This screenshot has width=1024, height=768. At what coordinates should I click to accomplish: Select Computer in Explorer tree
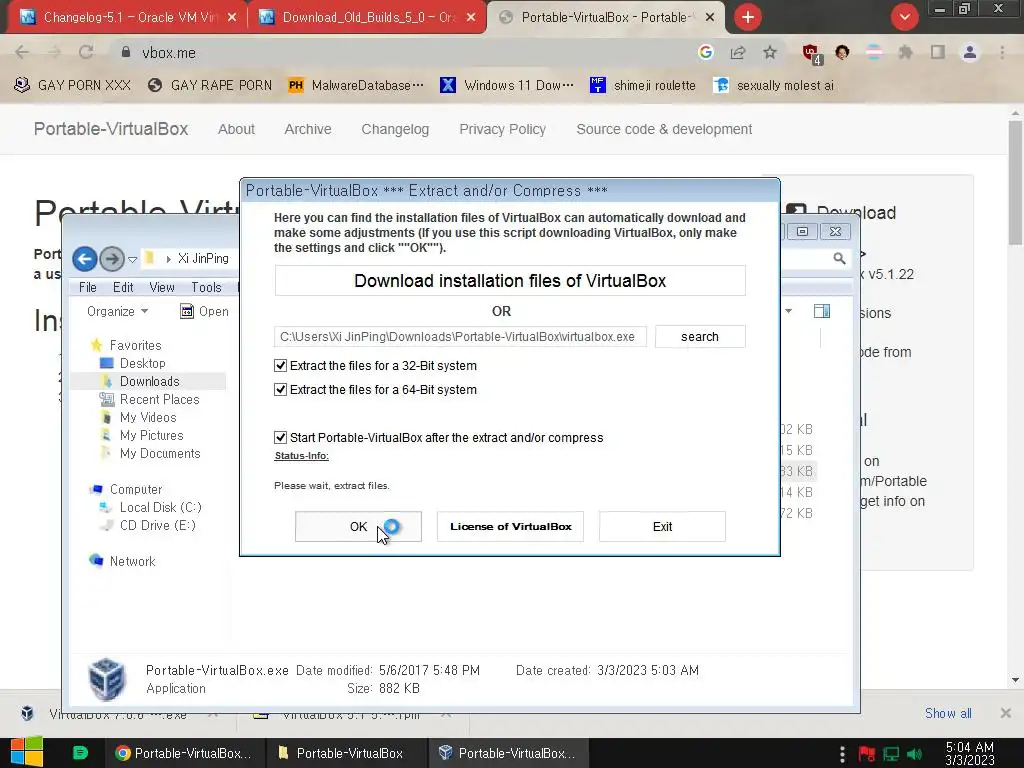136,489
